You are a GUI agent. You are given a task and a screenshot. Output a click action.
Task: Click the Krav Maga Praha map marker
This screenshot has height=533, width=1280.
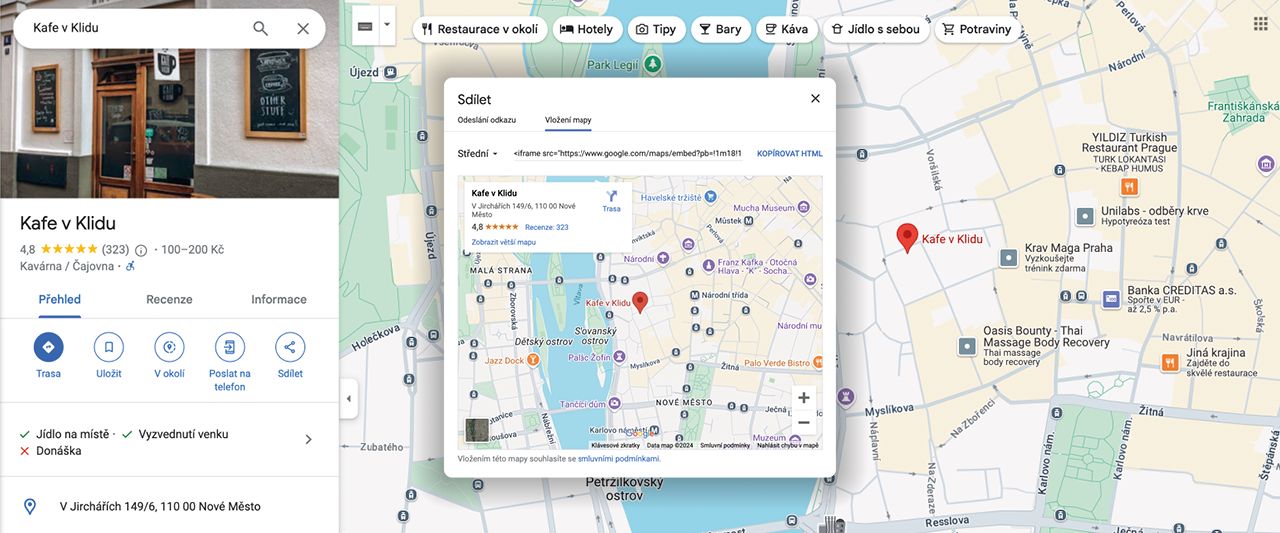pos(1009,258)
